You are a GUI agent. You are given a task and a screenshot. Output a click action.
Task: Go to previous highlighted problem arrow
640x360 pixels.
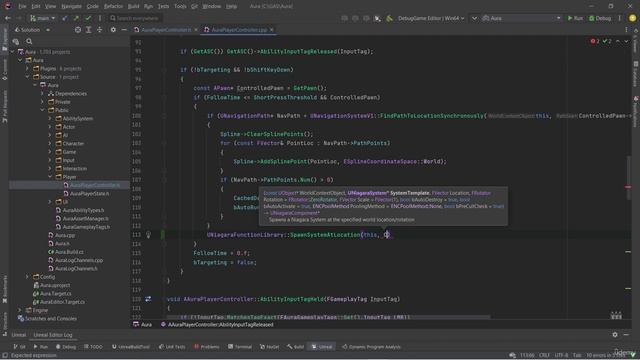click(x=618, y=41)
